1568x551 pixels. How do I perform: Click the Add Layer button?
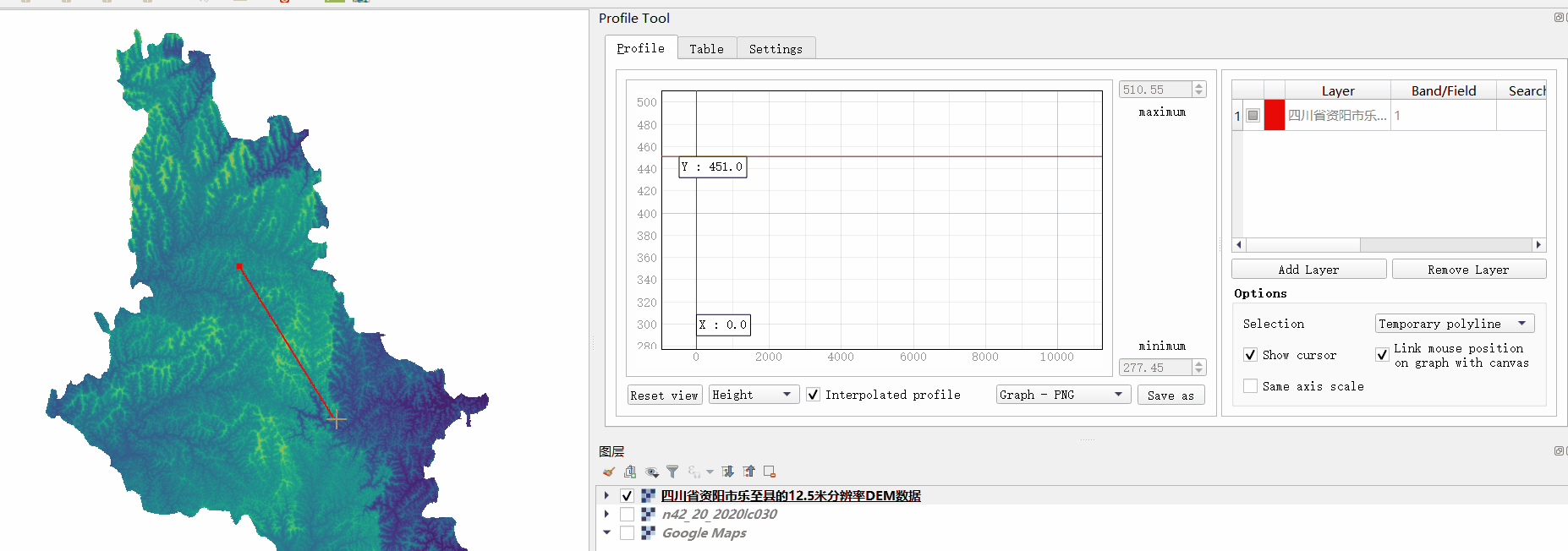(x=1308, y=270)
